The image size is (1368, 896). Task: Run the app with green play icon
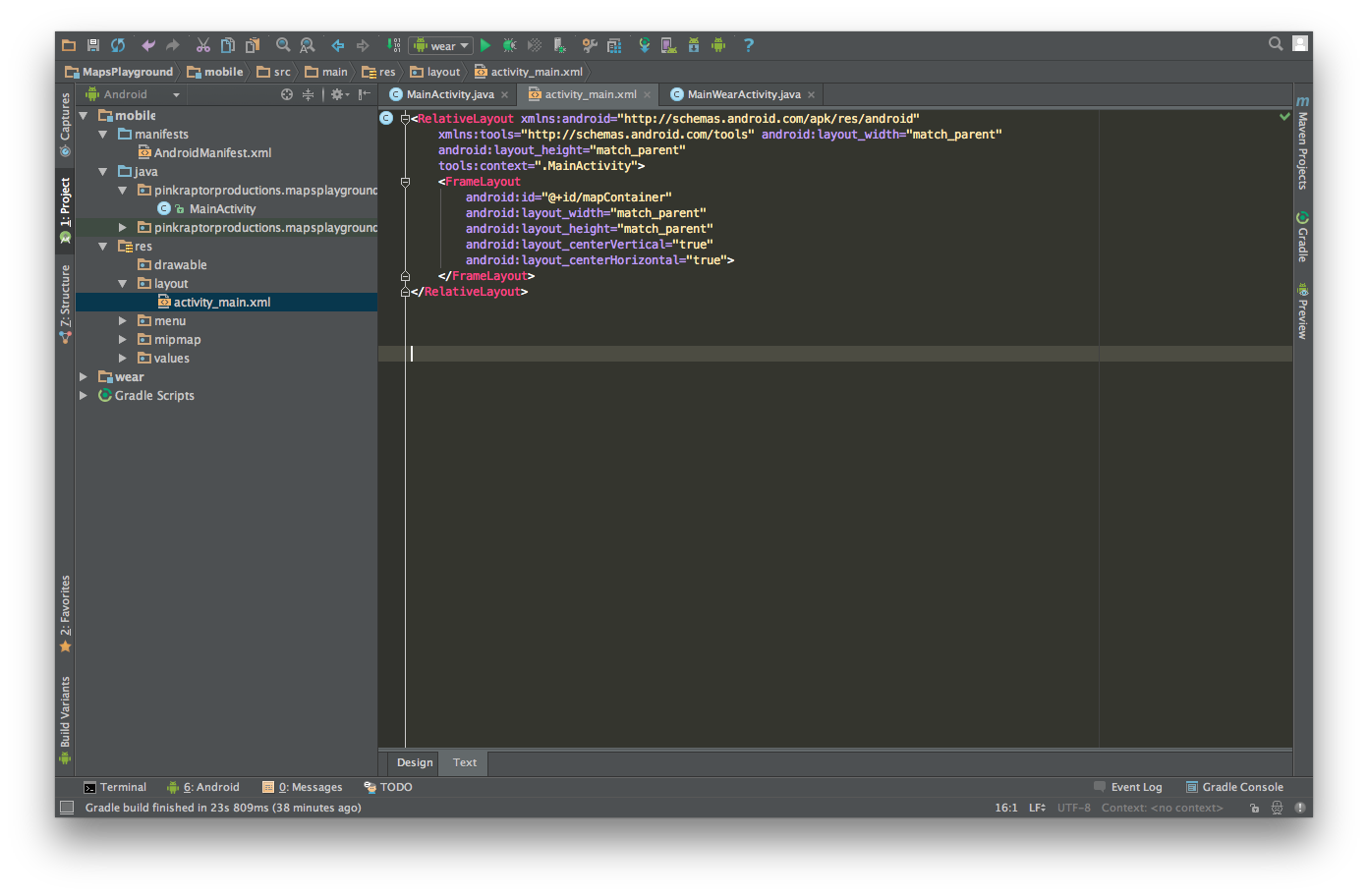pos(485,45)
